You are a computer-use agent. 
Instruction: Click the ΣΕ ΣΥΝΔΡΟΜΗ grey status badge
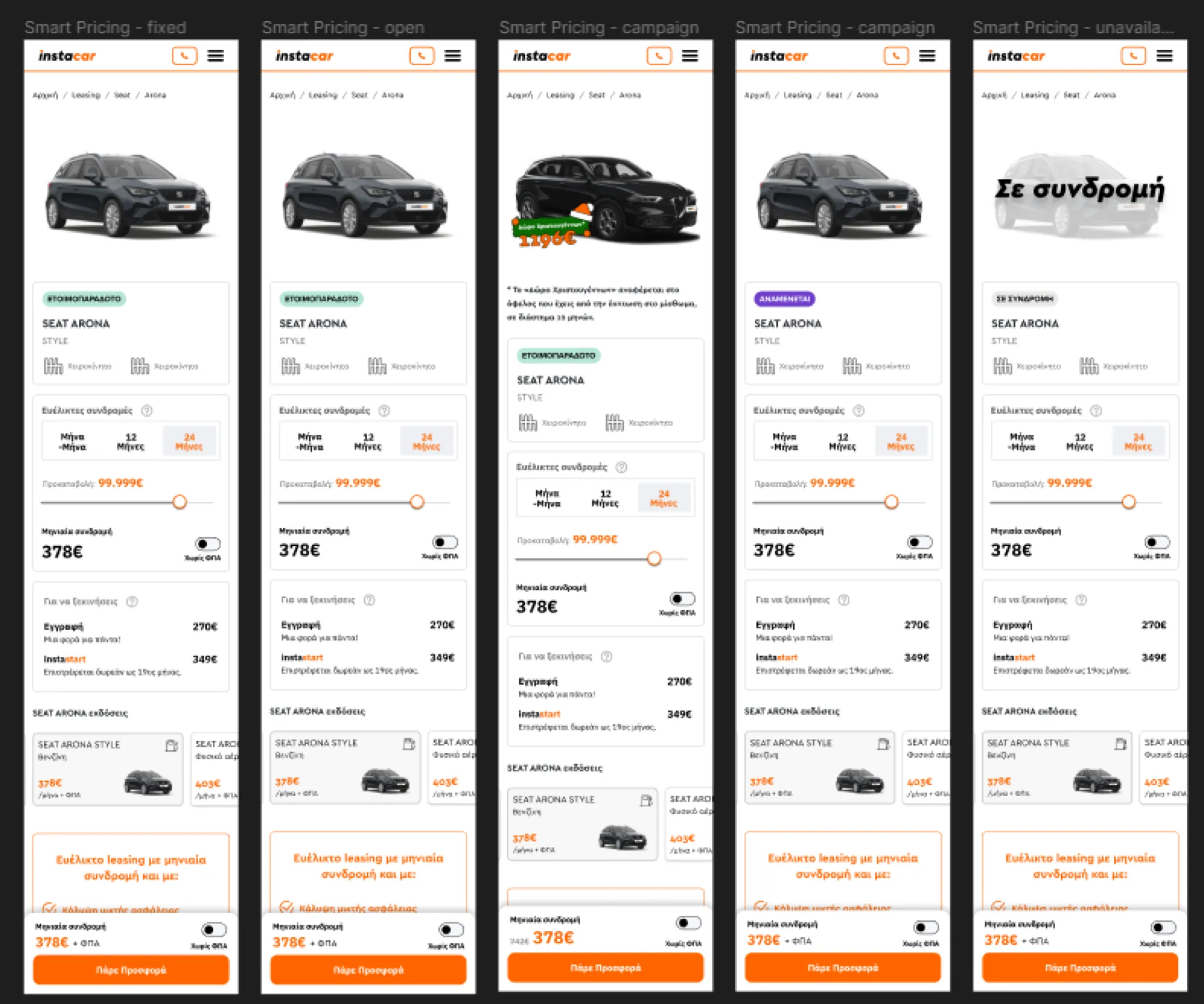pyautogui.click(x=1025, y=299)
